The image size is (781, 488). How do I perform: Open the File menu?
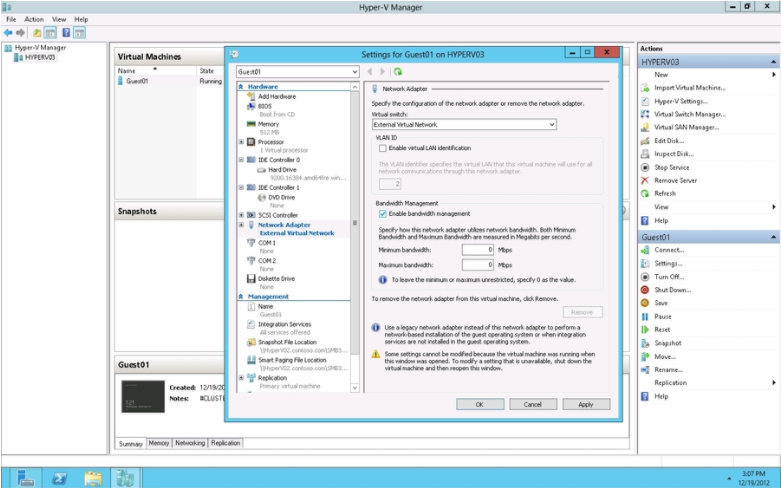click(x=11, y=19)
